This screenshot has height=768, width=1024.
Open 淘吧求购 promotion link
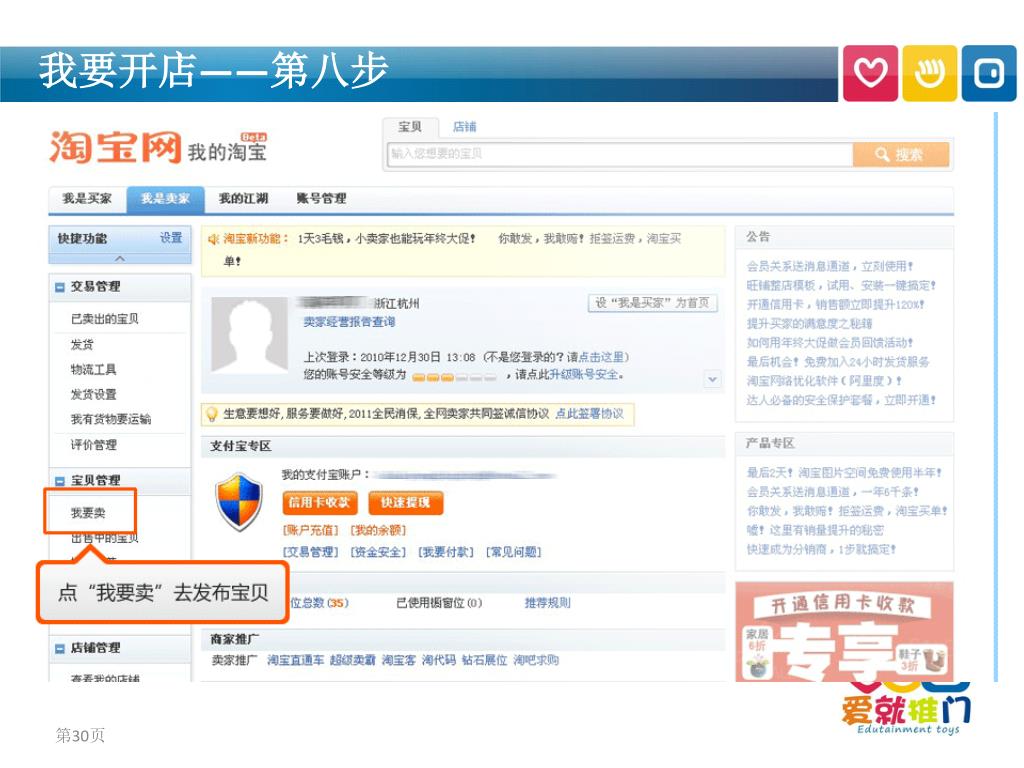click(536, 660)
